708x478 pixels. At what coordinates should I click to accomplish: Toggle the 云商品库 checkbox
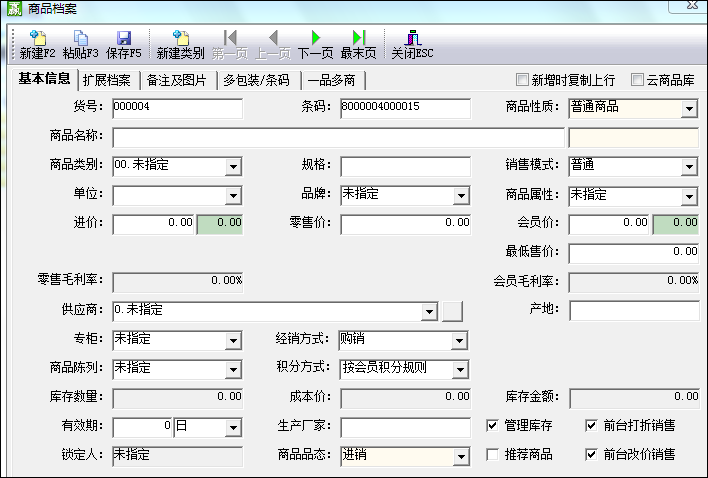[x=637, y=80]
